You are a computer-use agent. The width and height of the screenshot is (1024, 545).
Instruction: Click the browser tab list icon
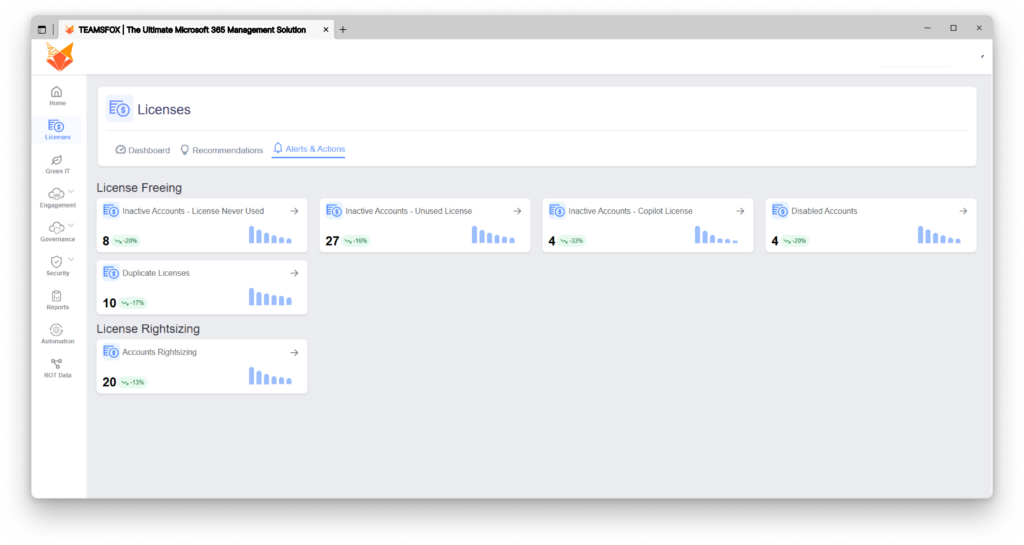tap(42, 29)
